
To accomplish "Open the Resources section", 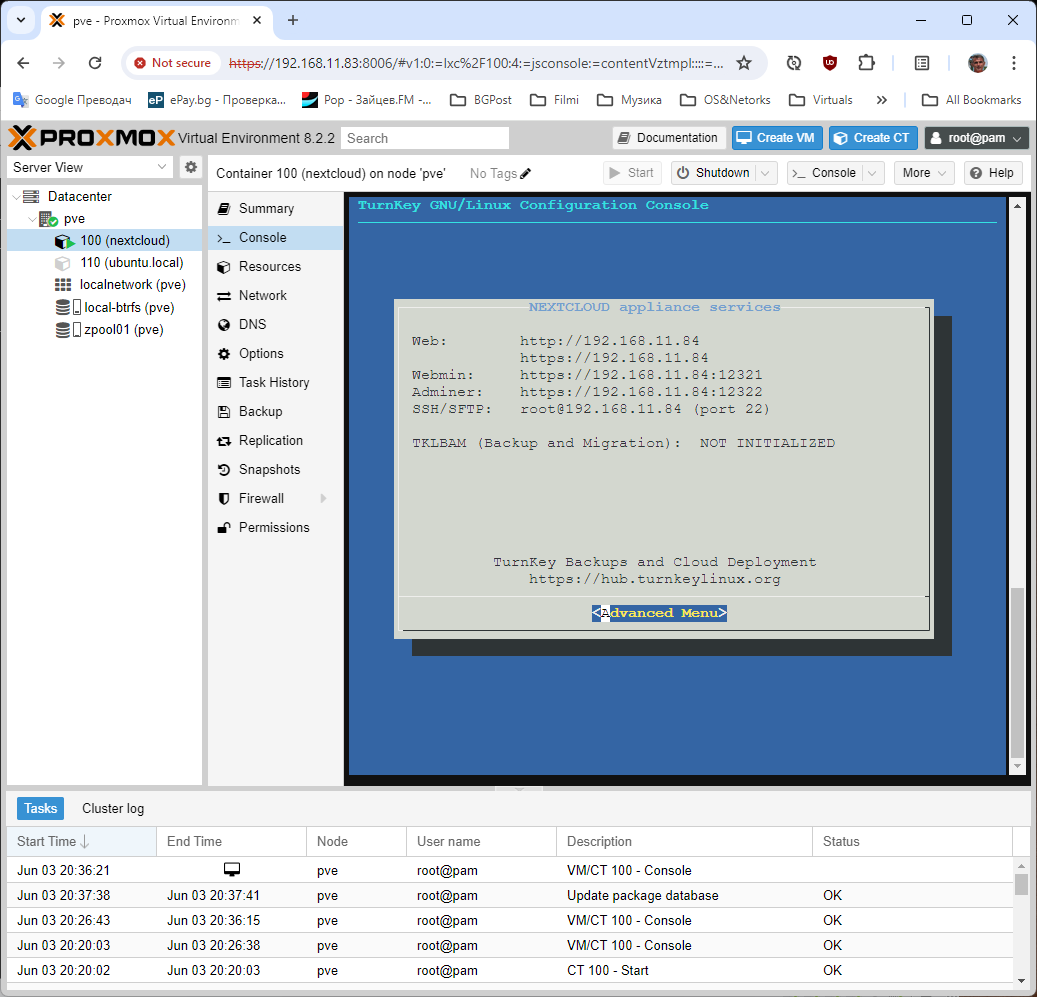I will coord(276,266).
